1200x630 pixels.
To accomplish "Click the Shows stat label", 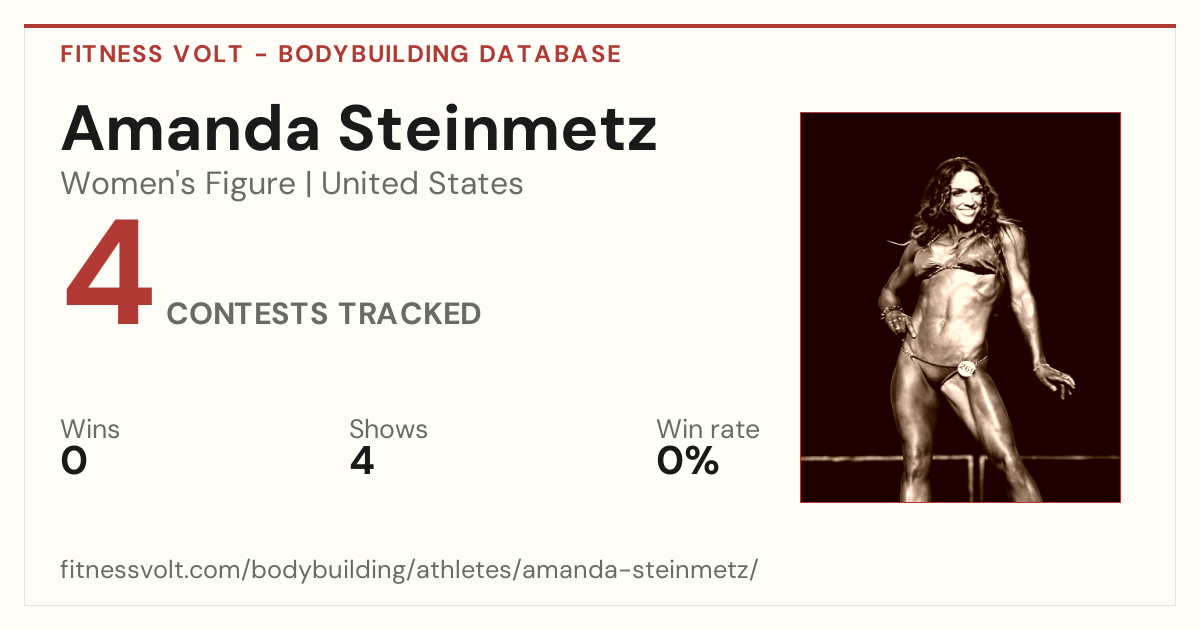I will click(x=388, y=429).
